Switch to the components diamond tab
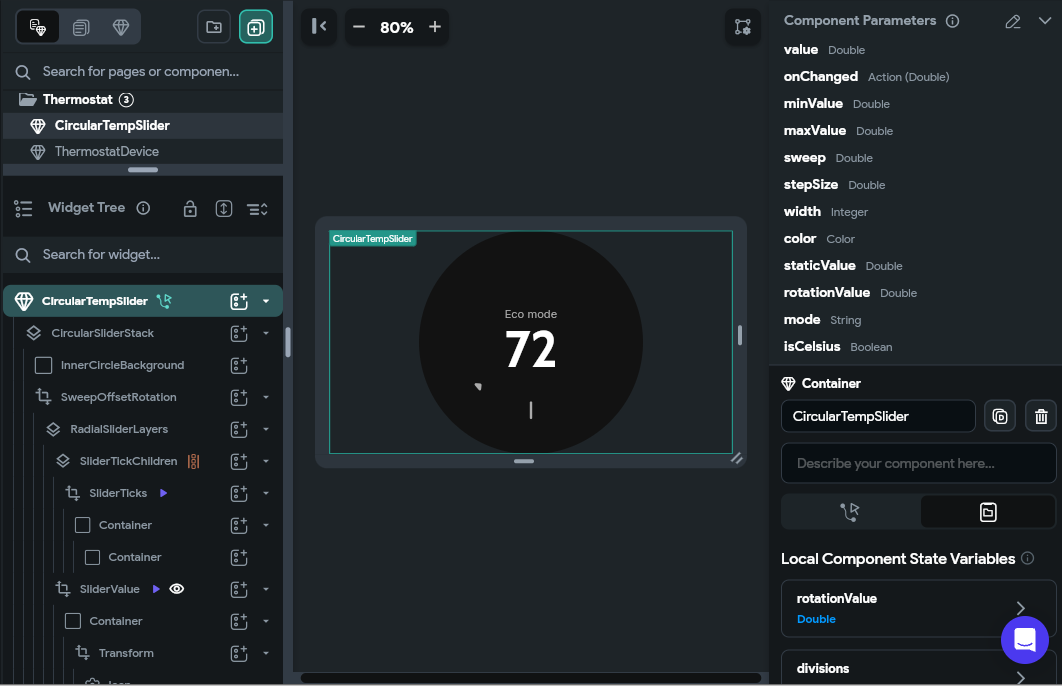This screenshot has width=1062, height=686. click(x=121, y=28)
